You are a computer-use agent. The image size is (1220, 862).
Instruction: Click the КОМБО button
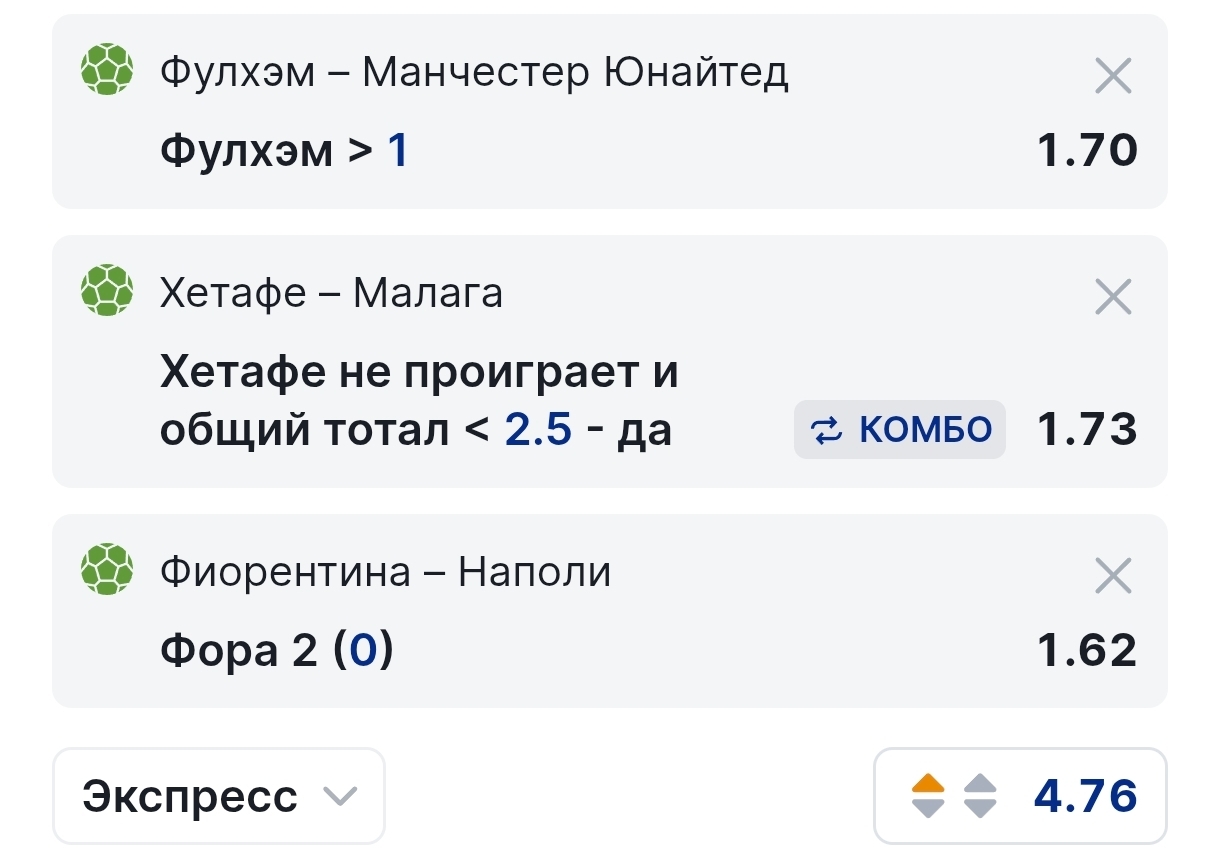(x=900, y=430)
